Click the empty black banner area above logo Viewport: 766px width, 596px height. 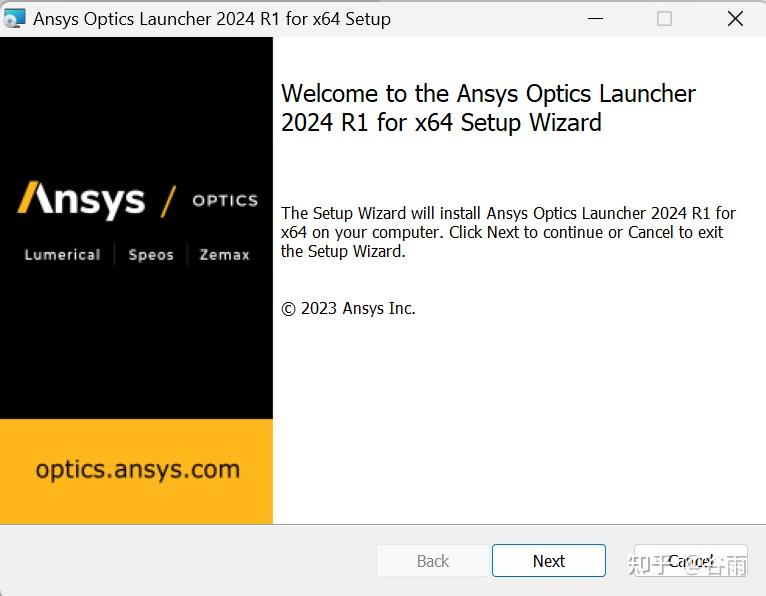click(136, 105)
